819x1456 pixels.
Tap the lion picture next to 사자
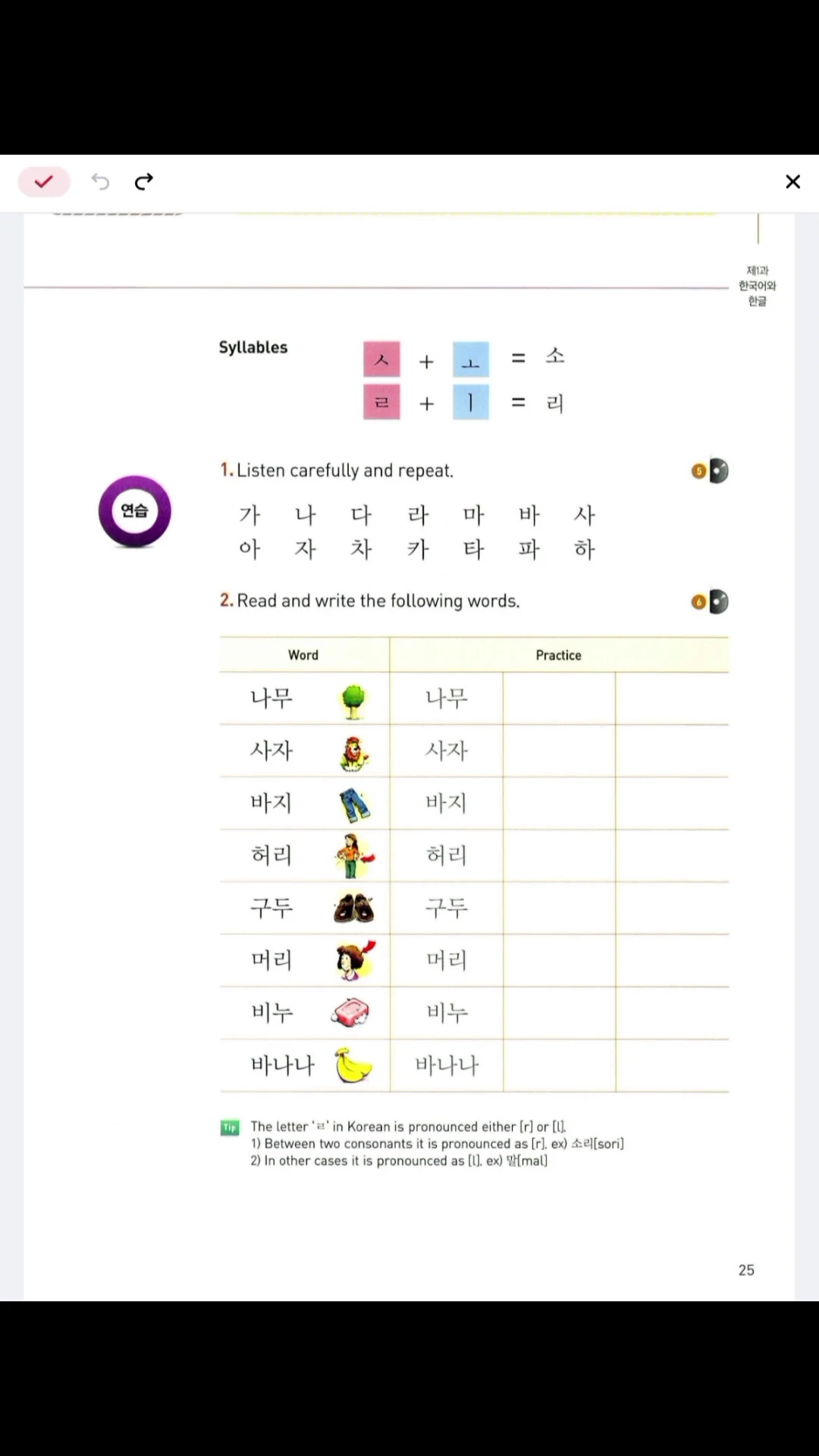click(x=354, y=753)
